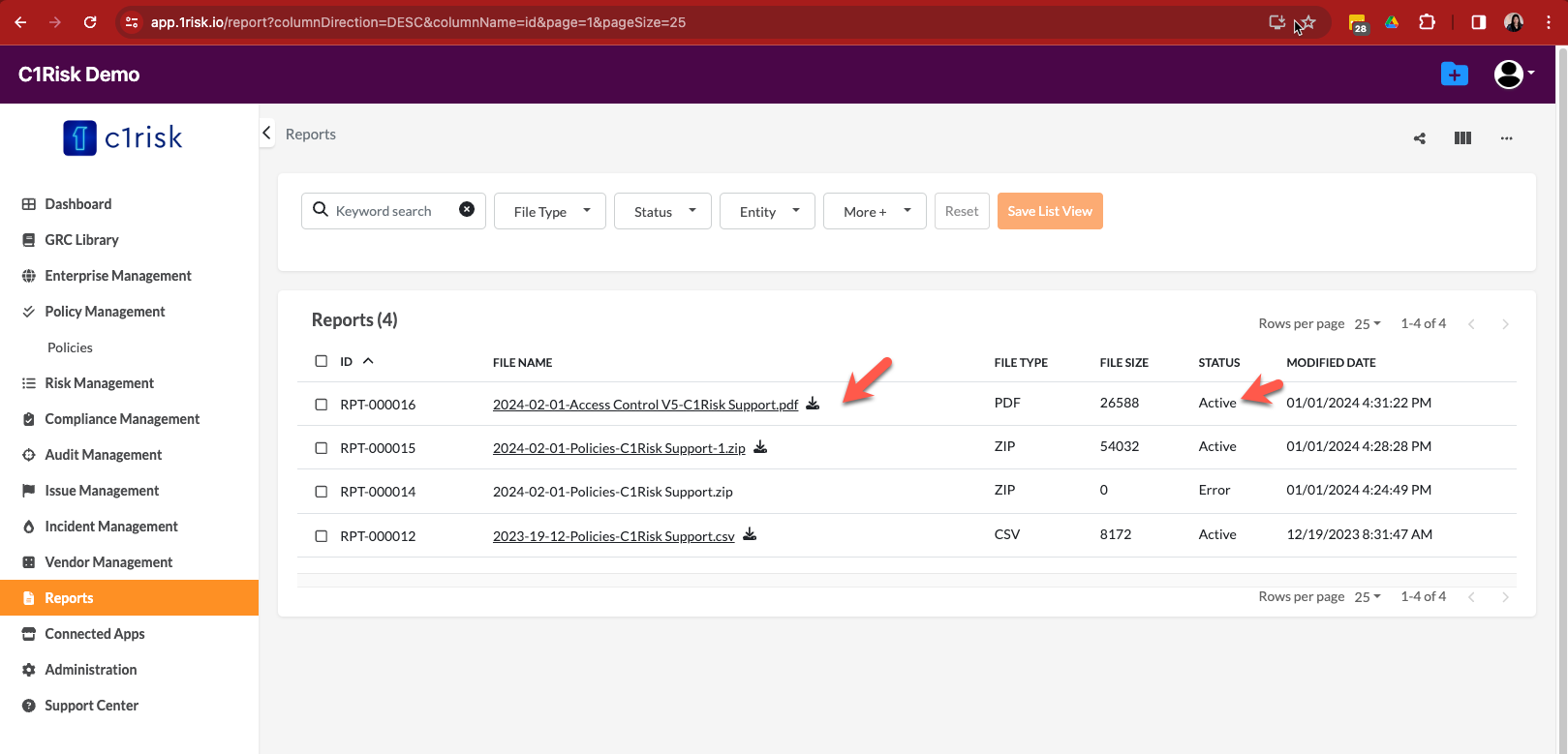This screenshot has height=754, width=1568.
Task: Open the Google Drive extension icon
Action: coord(1392,22)
